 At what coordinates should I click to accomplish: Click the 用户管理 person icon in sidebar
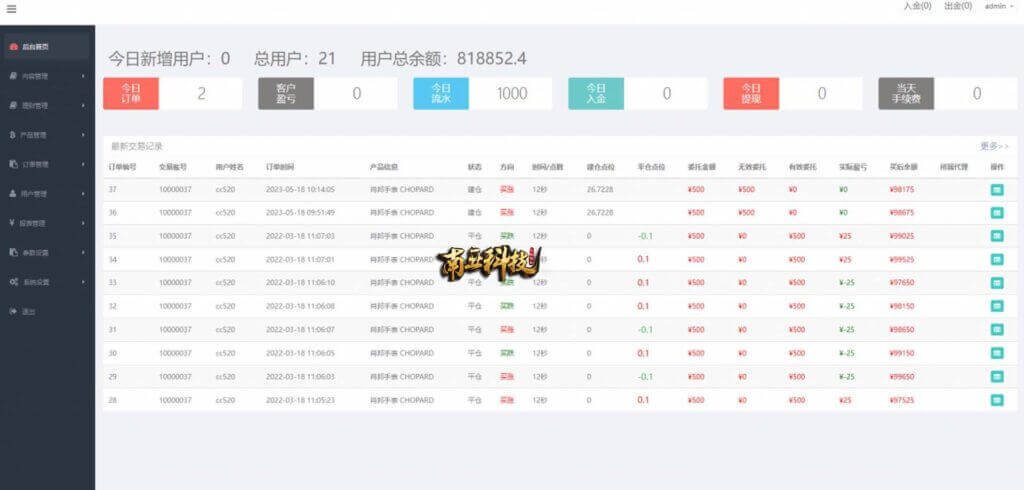click(x=12, y=193)
